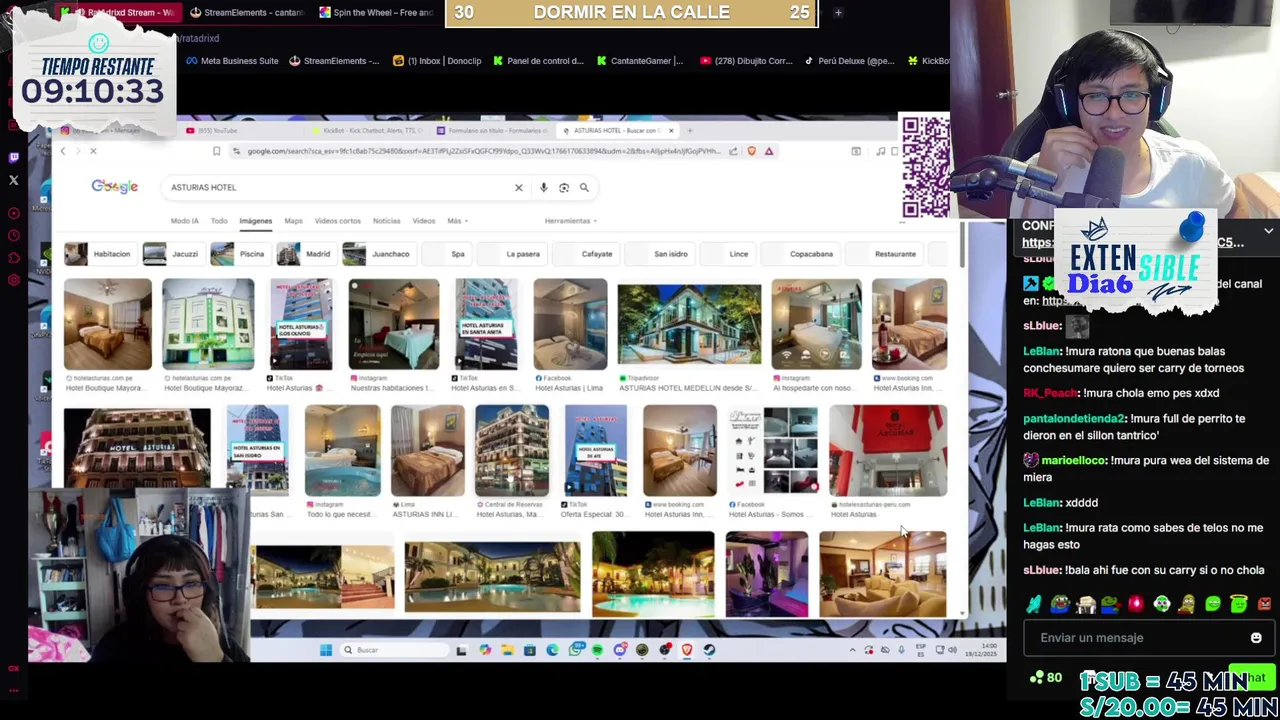1280x720 pixels.
Task: Open File Explorer from the taskbar
Action: [x=508, y=650]
